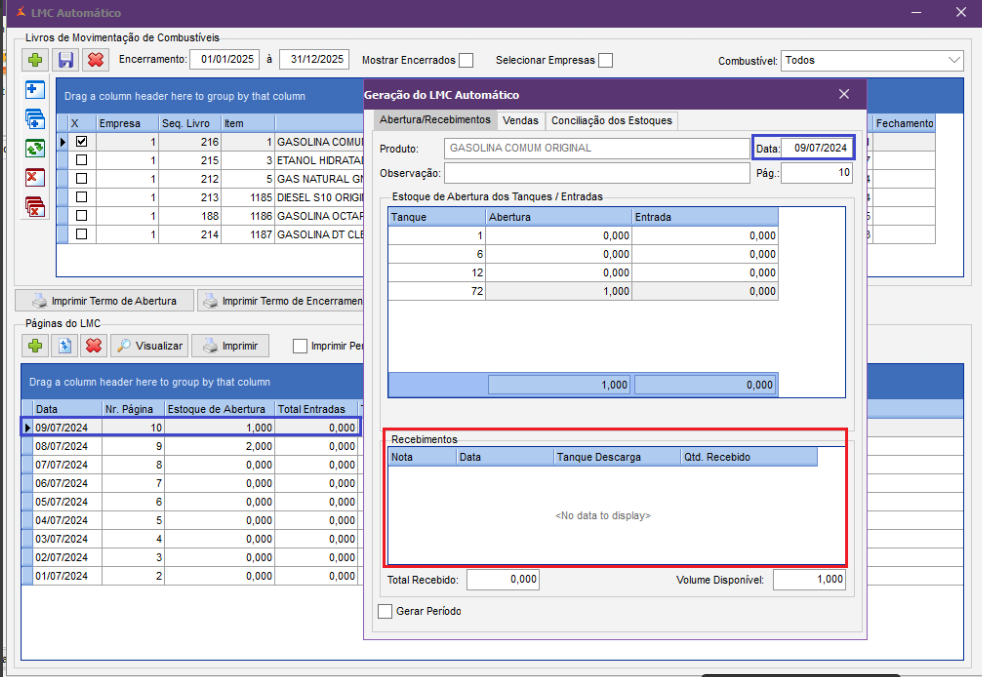
Task: Click the Observação text field
Action: point(597,173)
